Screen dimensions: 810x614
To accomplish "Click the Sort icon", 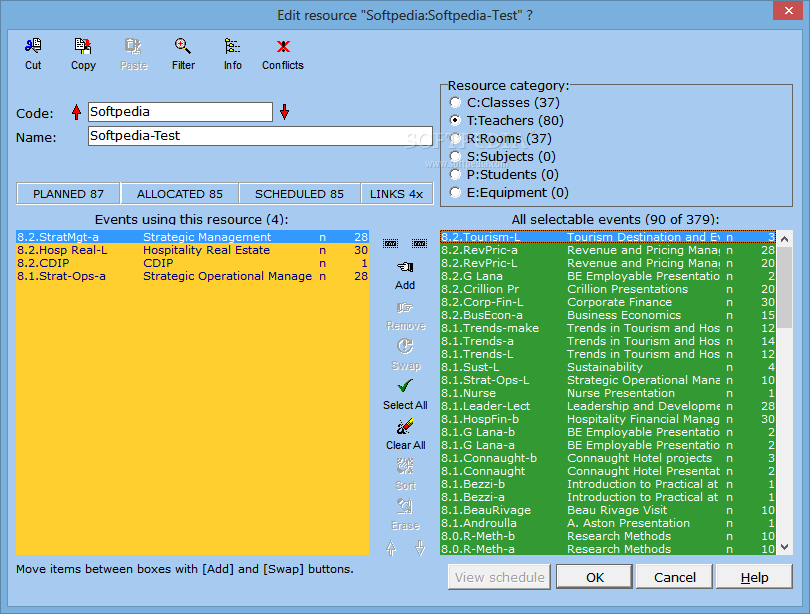I will pos(405,466).
